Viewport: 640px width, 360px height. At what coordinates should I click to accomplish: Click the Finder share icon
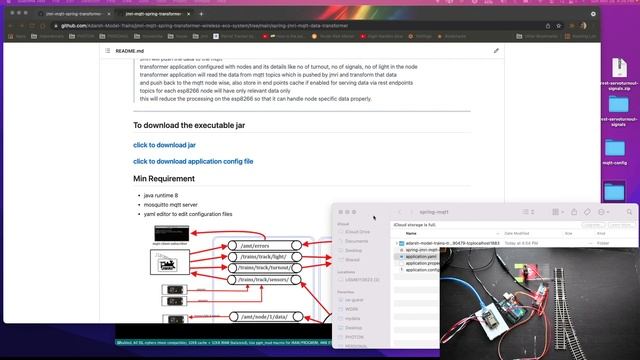pyautogui.click(x=574, y=212)
